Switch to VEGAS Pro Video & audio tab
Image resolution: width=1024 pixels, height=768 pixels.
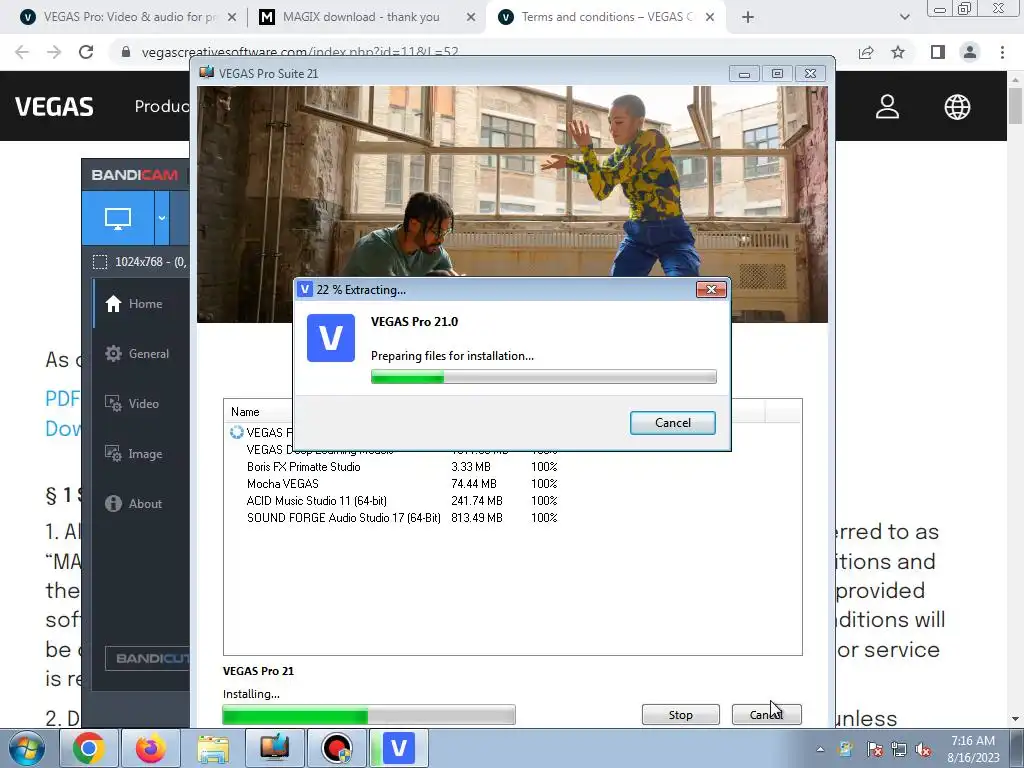(129, 17)
